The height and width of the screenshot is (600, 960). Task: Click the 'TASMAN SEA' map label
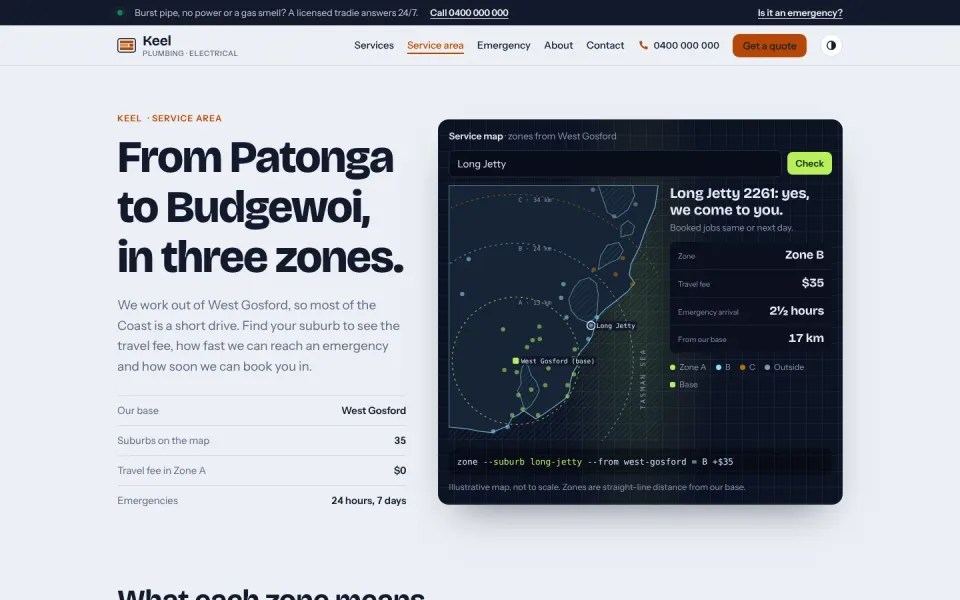point(642,379)
